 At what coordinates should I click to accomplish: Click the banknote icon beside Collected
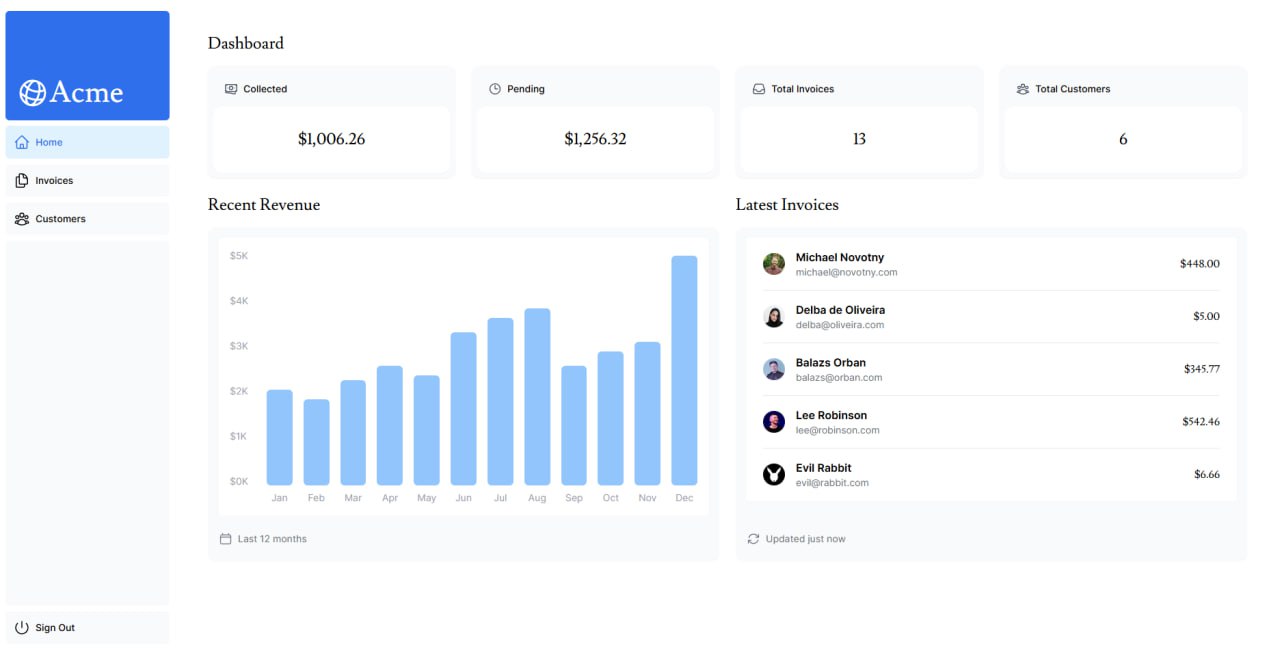(231, 89)
